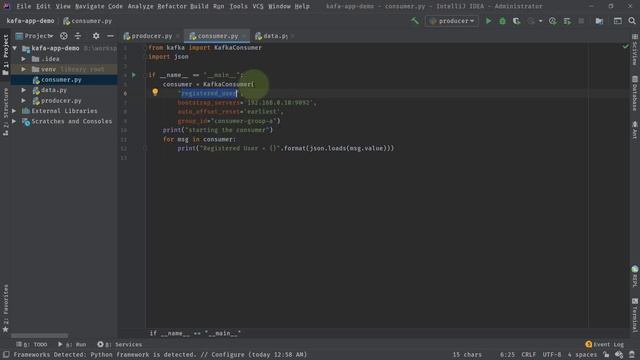Image resolution: width=640 pixels, height=360 pixels.
Task: Select consumer.py in project tree
Action: (x=61, y=80)
